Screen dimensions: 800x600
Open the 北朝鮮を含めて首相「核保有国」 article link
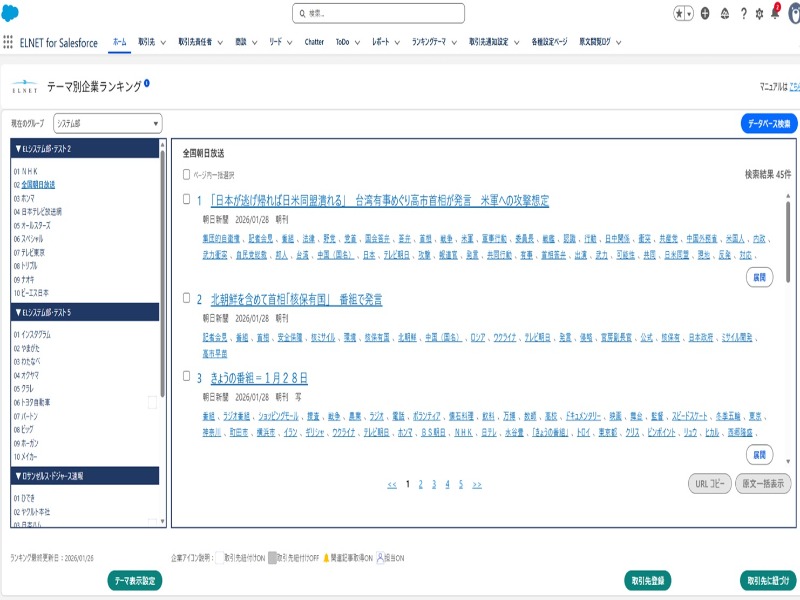[296, 299]
